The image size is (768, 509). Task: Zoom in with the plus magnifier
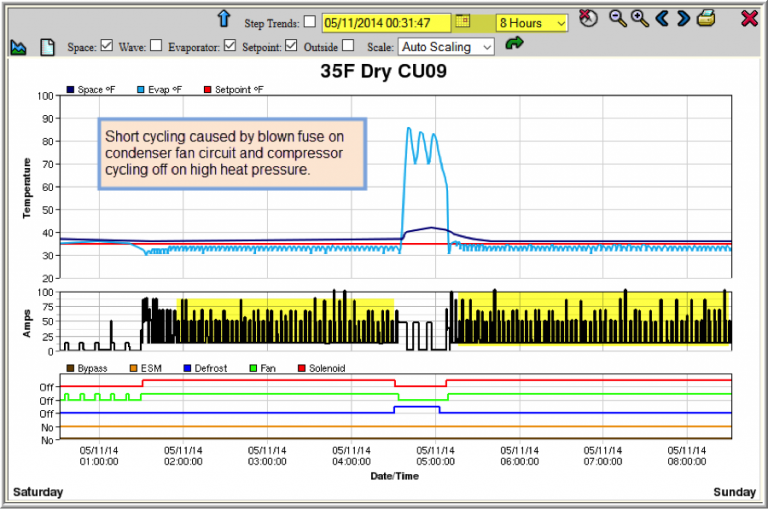coord(640,19)
